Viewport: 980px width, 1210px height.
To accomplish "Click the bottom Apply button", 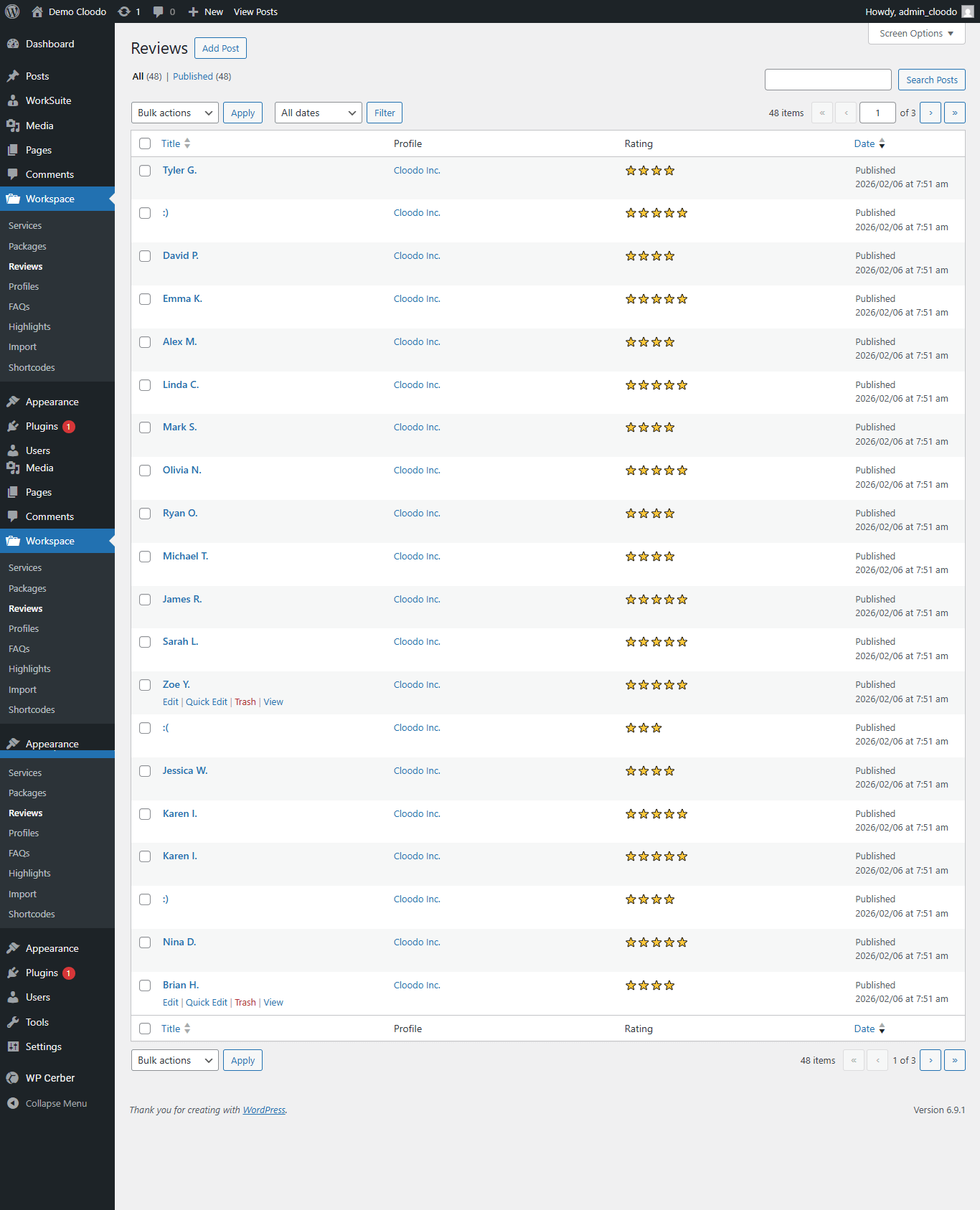I will click(242, 1060).
